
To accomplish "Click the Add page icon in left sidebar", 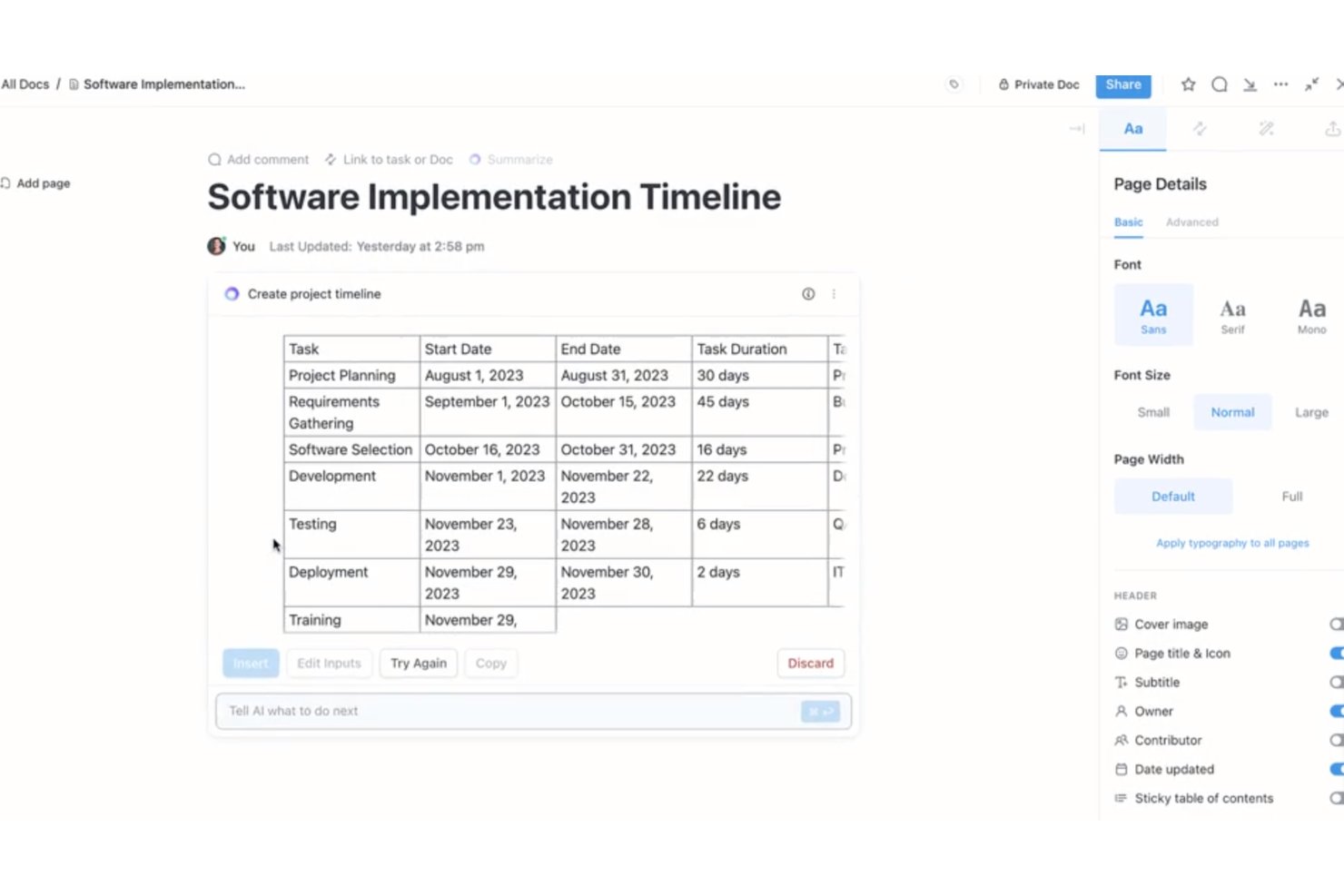I will click(6, 183).
